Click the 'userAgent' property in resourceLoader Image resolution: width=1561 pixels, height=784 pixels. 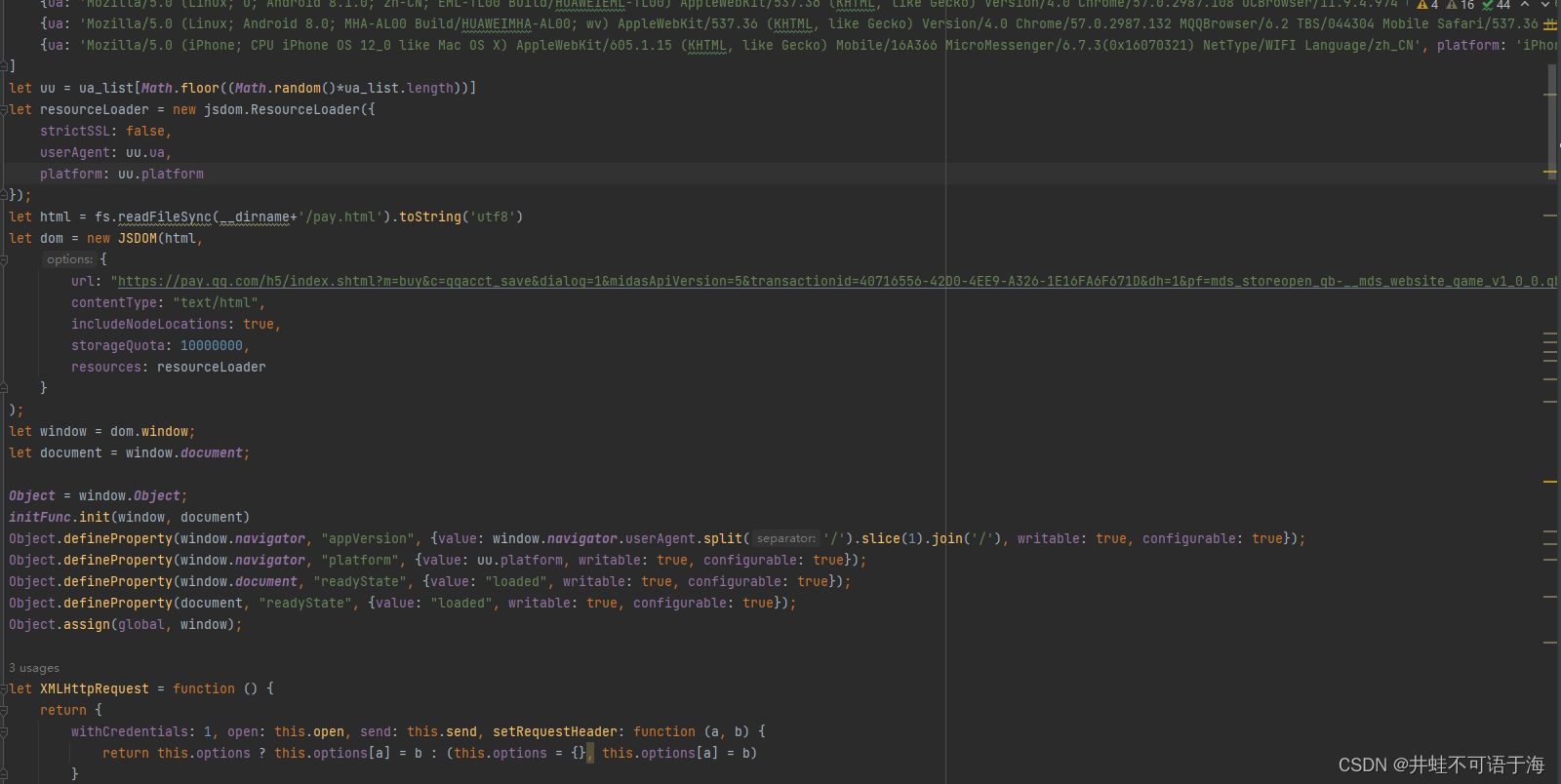click(75, 152)
